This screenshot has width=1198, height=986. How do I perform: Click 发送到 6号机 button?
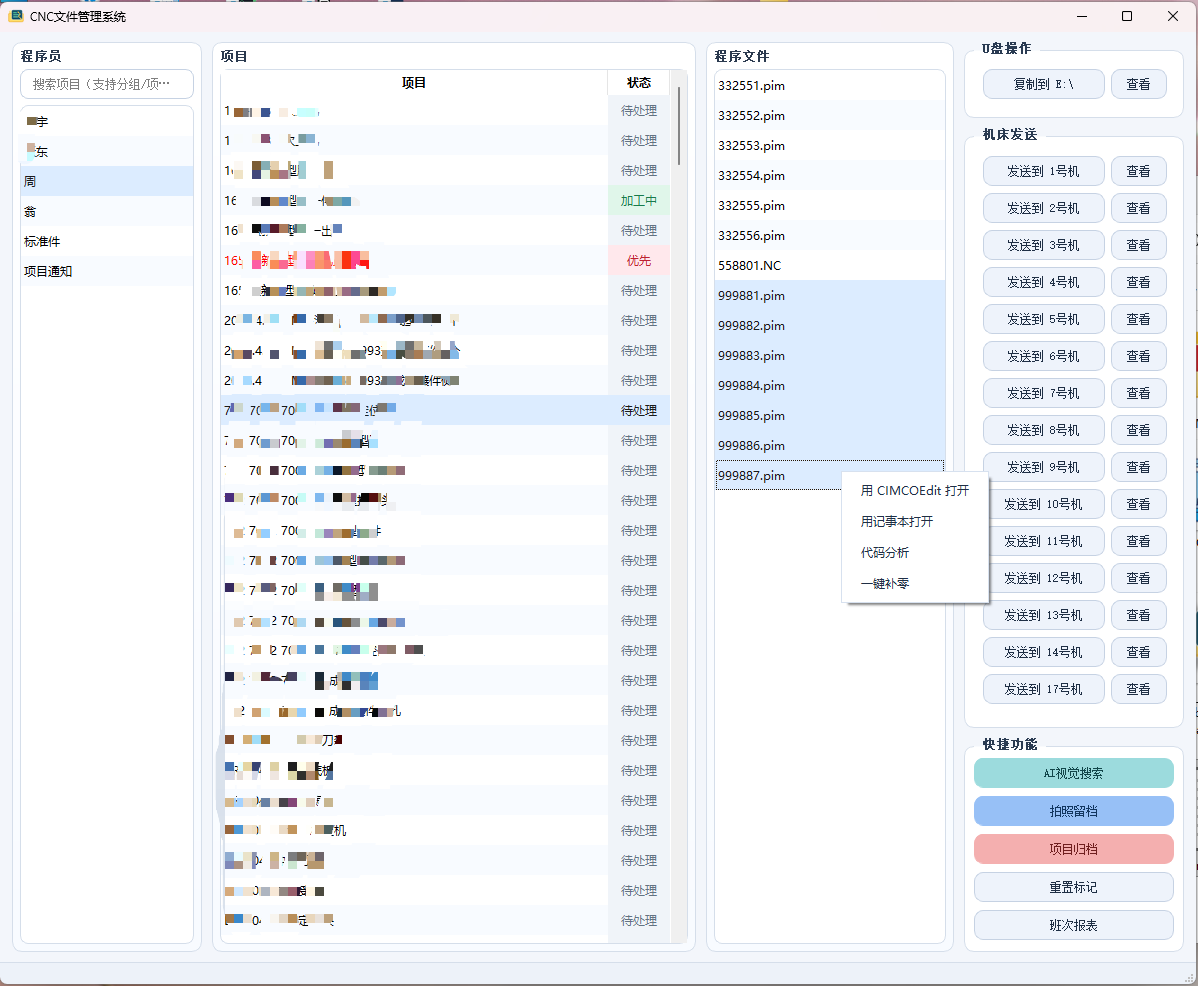tap(1043, 356)
